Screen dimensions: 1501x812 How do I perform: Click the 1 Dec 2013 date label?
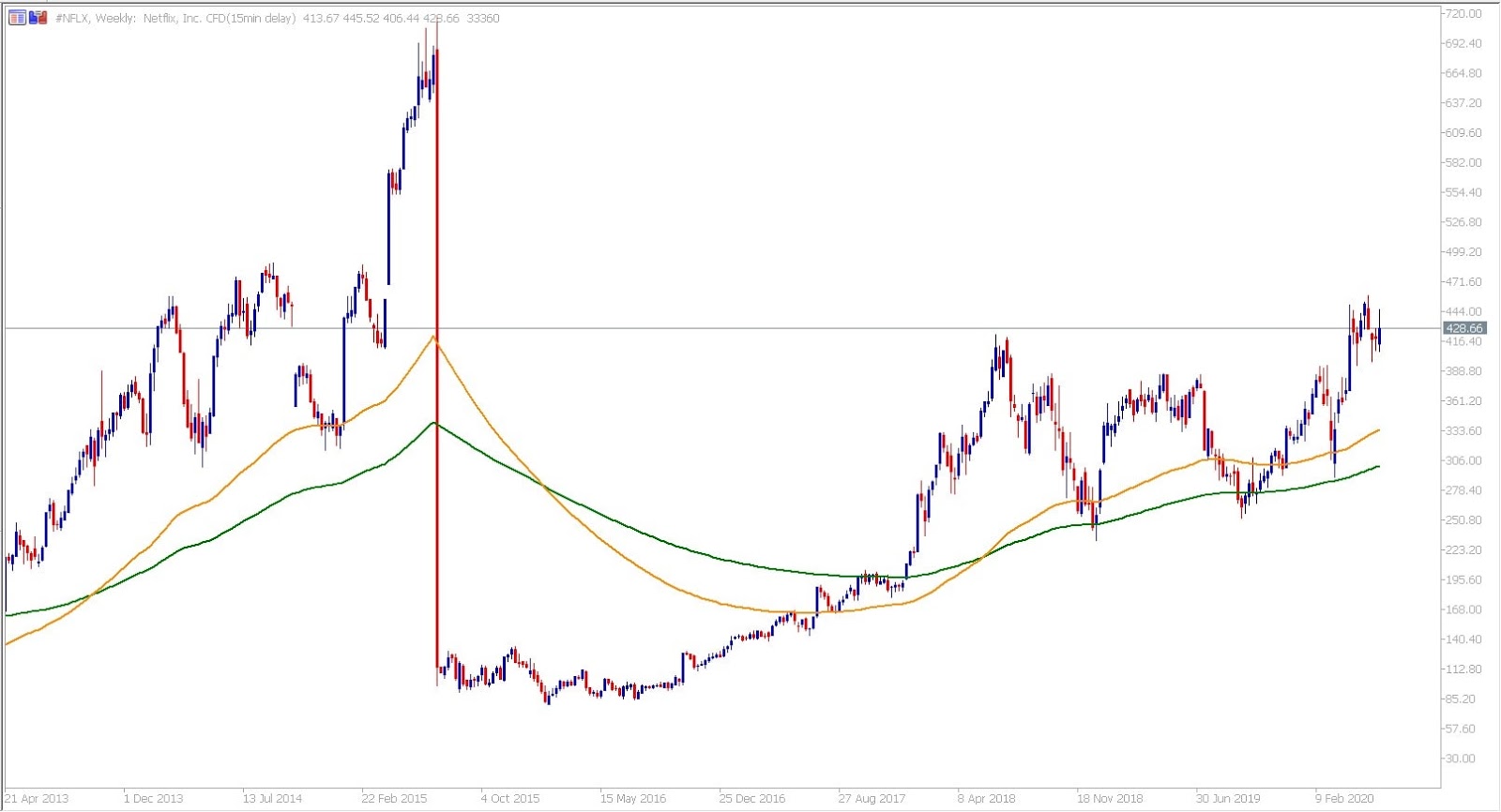pyautogui.click(x=154, y=799)
